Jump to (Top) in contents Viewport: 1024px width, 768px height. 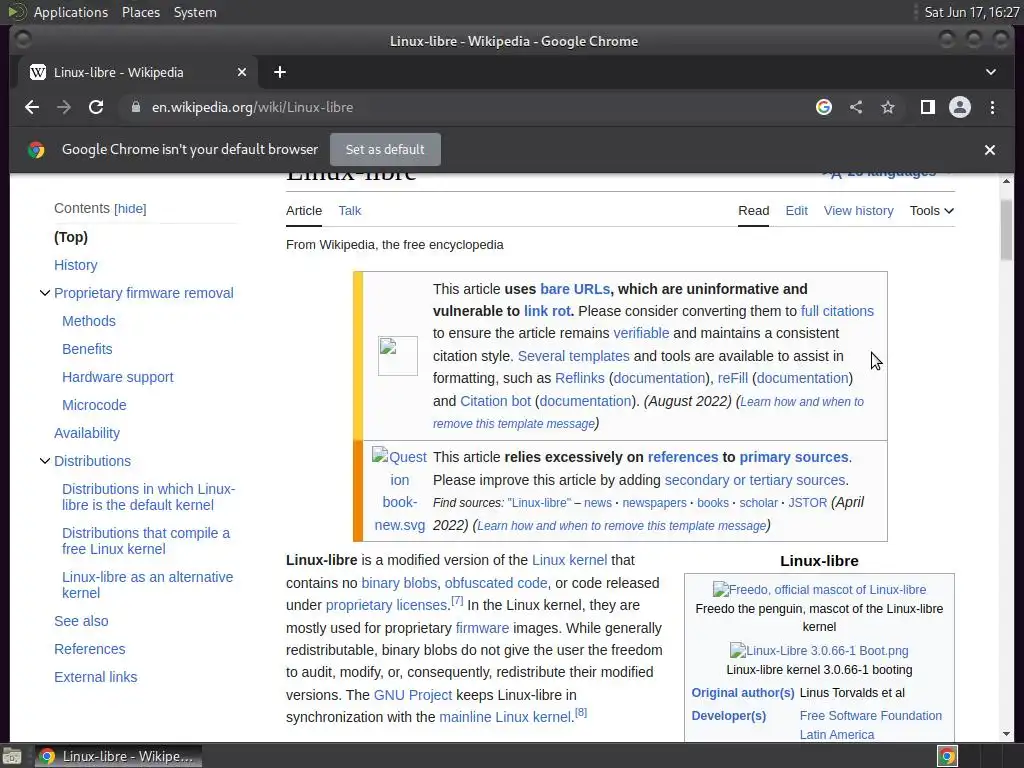click(x=71, y=237)
